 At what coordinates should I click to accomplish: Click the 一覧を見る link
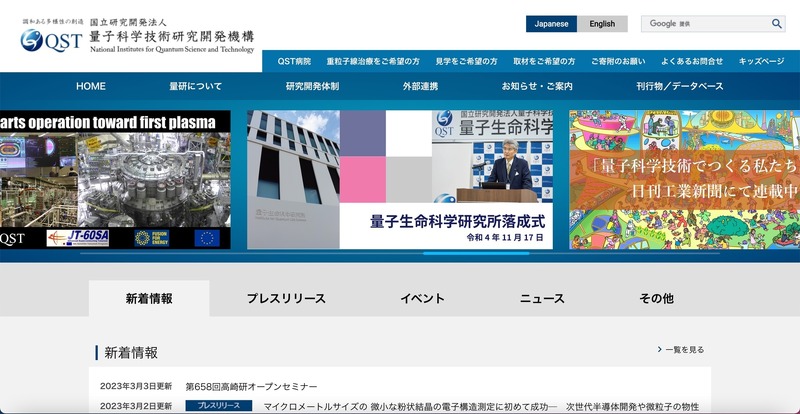point(681,350)
